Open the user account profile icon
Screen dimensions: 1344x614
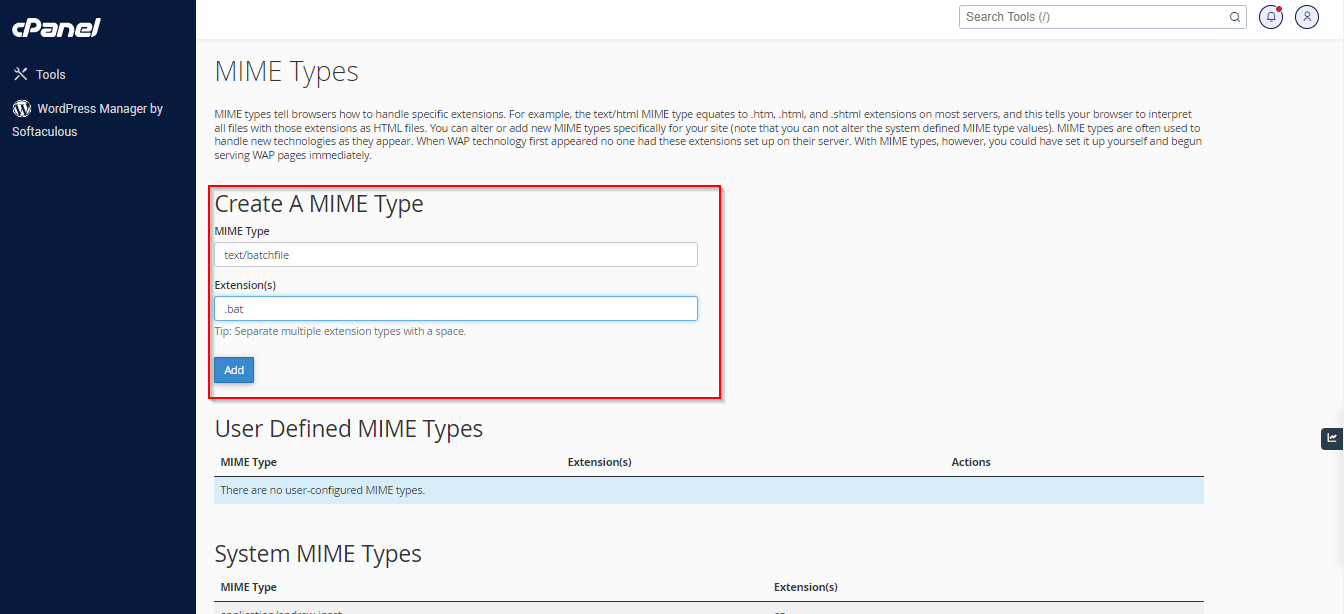(1307, 17)
